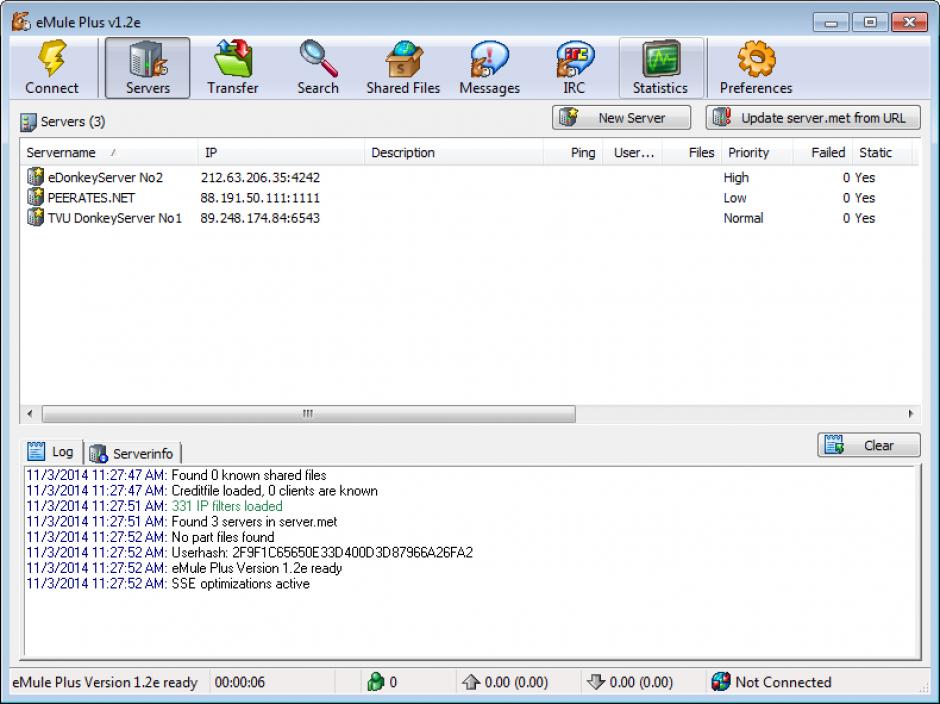Click the right scroll arrow of server list
The image size is (940, 704).
911,414
